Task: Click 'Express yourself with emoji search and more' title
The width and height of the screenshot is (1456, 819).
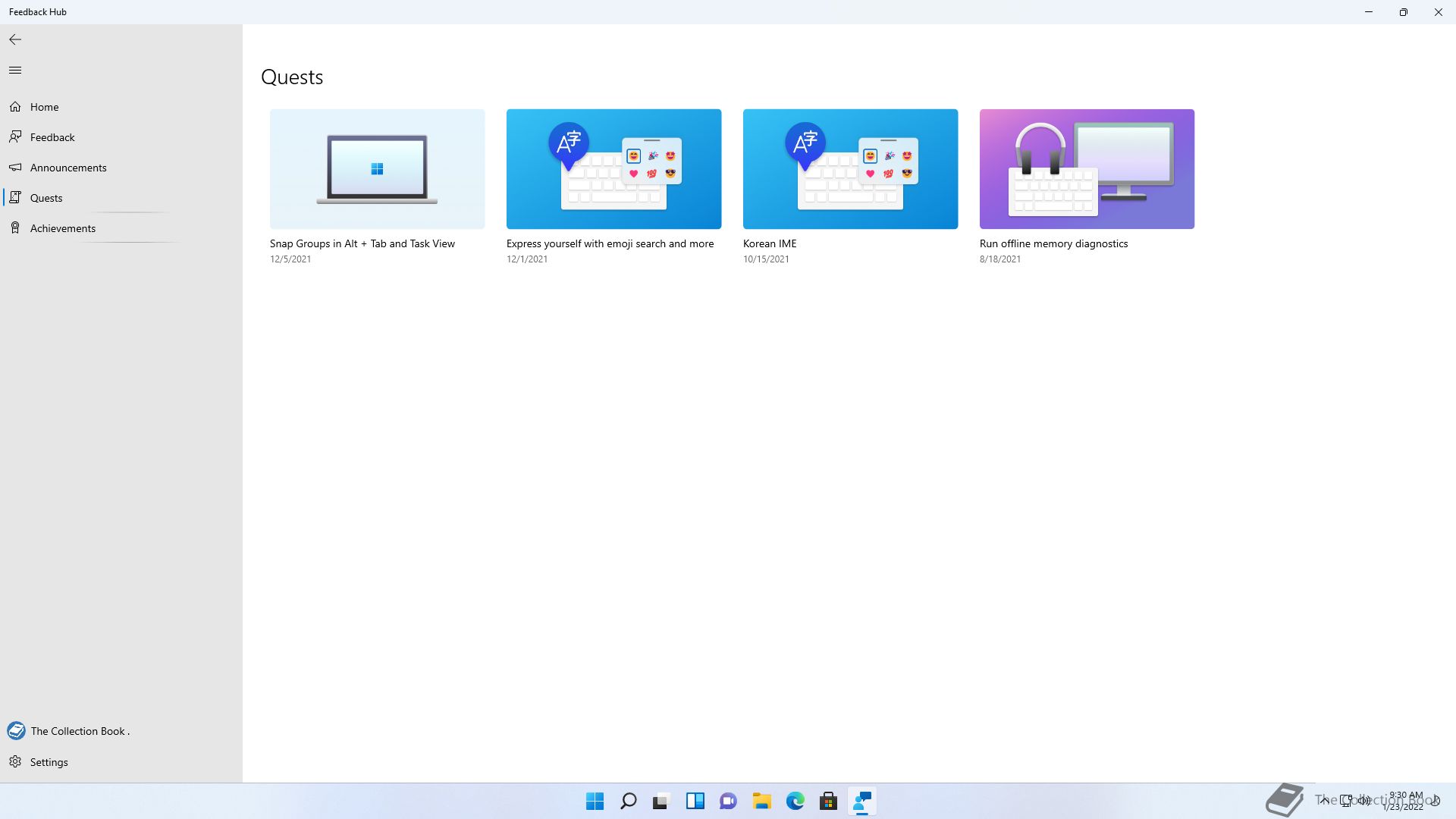Action: tap(610, 243)
